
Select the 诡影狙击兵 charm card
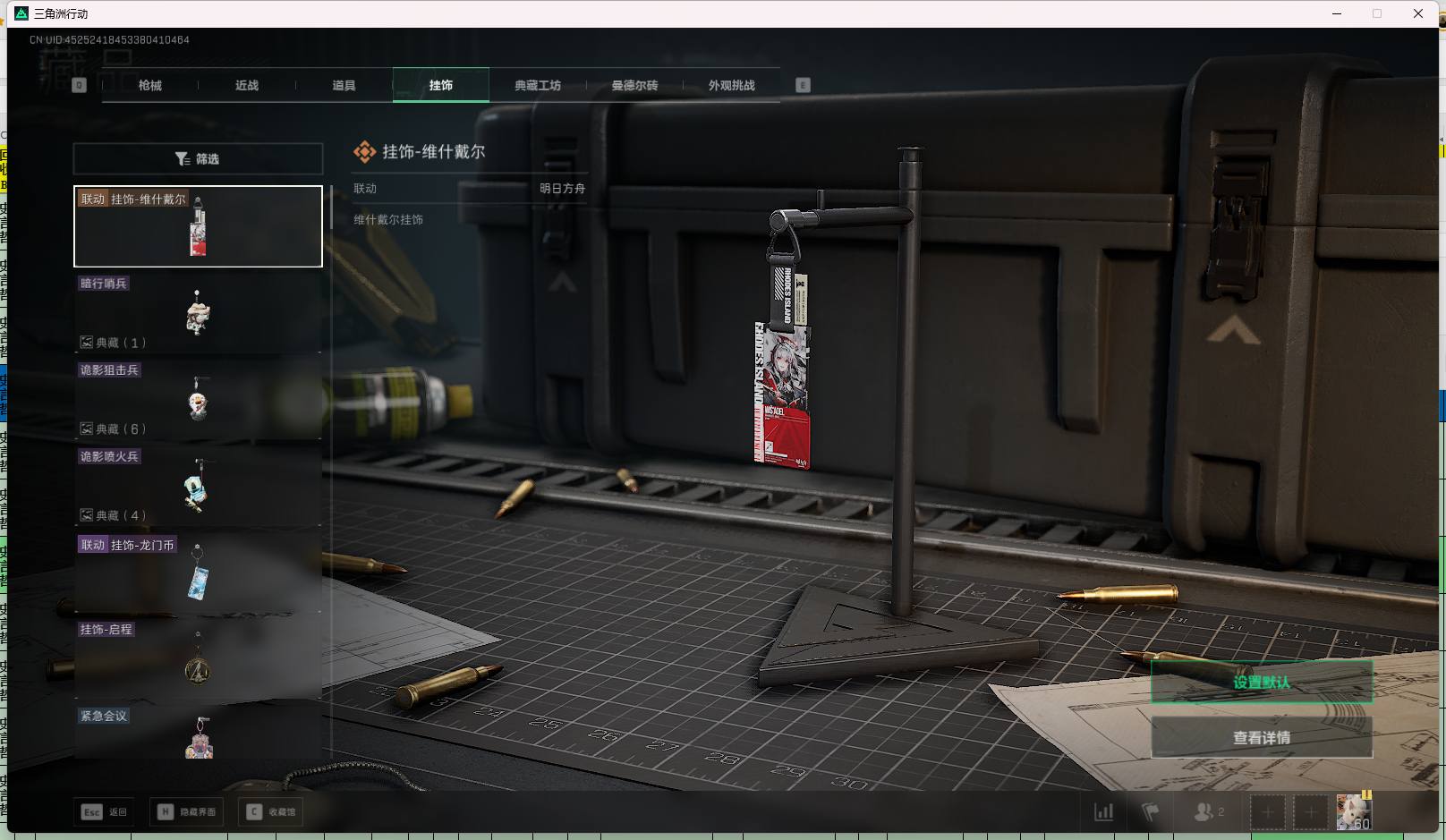(198, 399)
